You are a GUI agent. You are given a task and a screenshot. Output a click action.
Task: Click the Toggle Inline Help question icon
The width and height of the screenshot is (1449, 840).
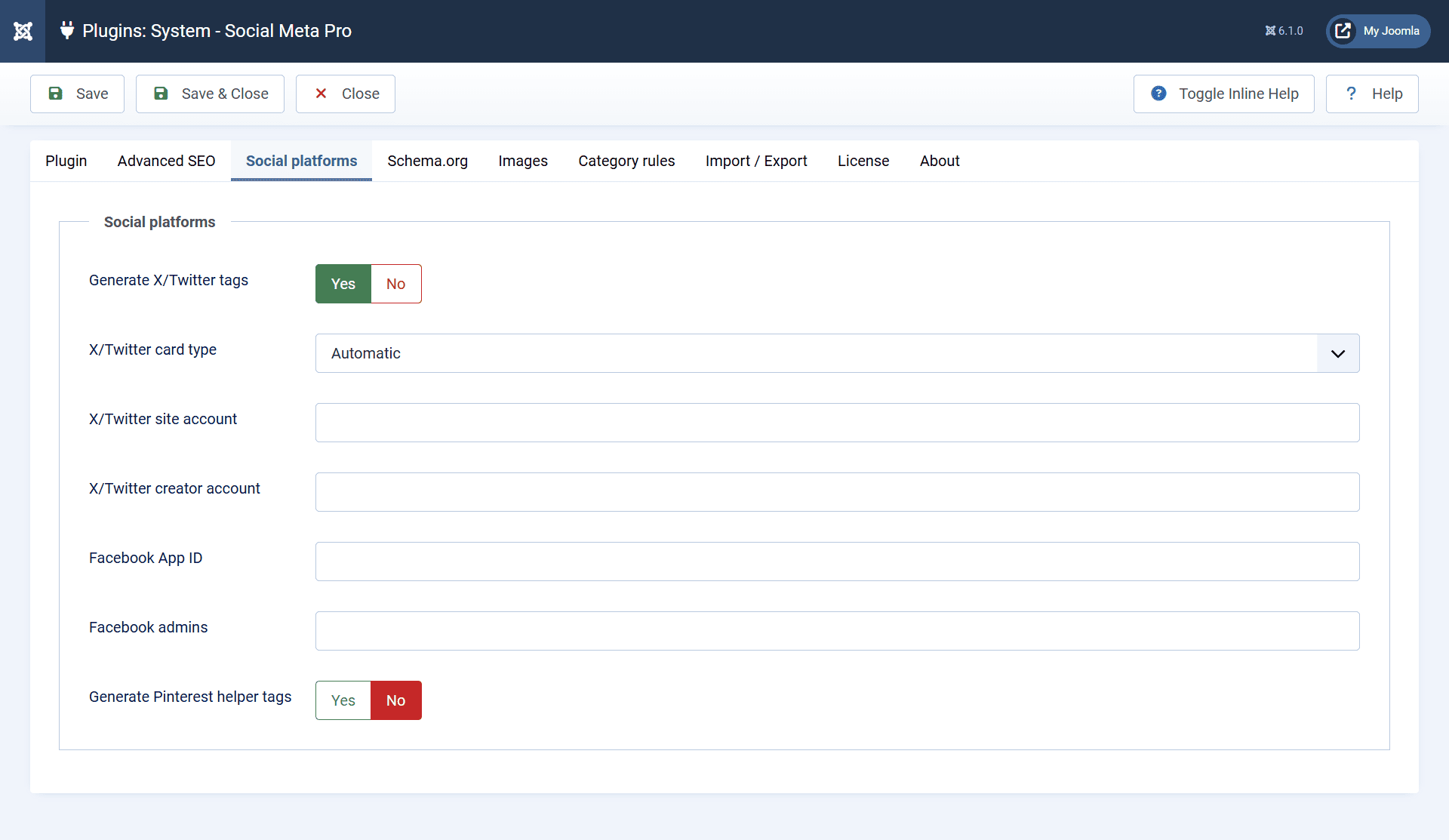1158,94
